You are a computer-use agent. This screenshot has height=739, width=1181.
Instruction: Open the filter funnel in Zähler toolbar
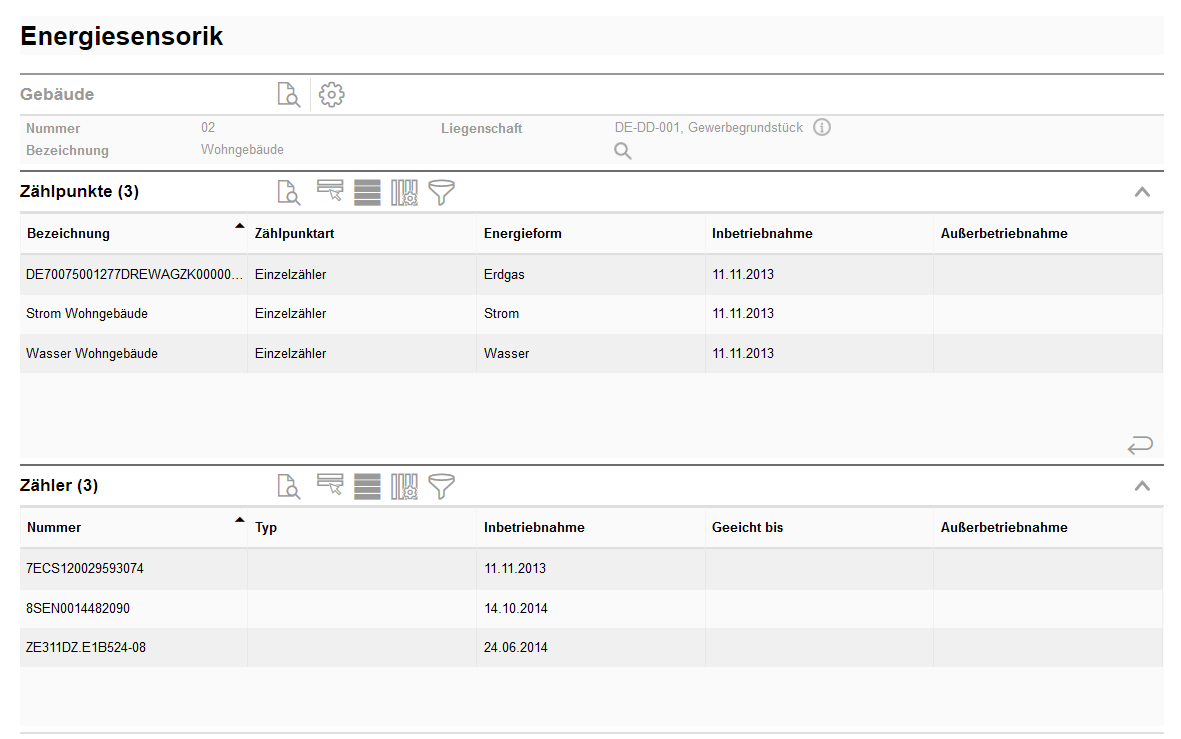pos(441,486)
